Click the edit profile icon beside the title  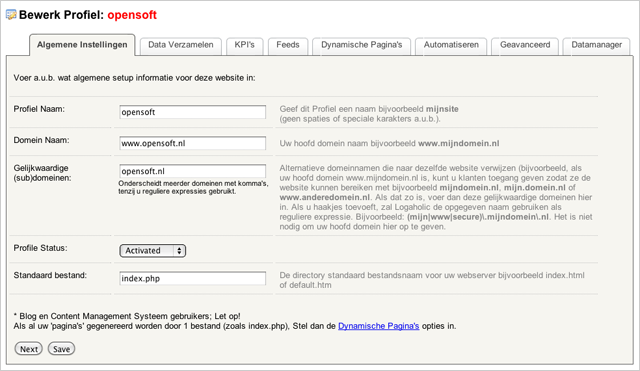[11, 15]
